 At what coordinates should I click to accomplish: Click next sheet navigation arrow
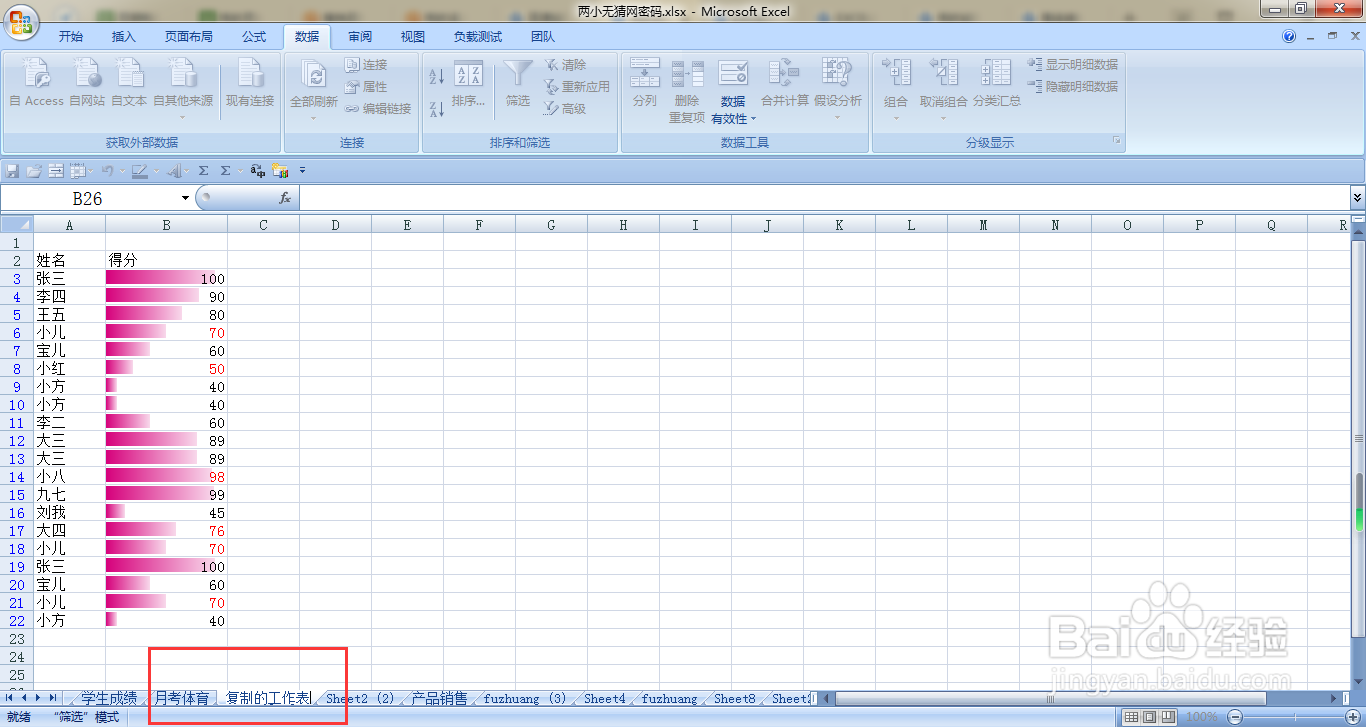pos(38,697)
